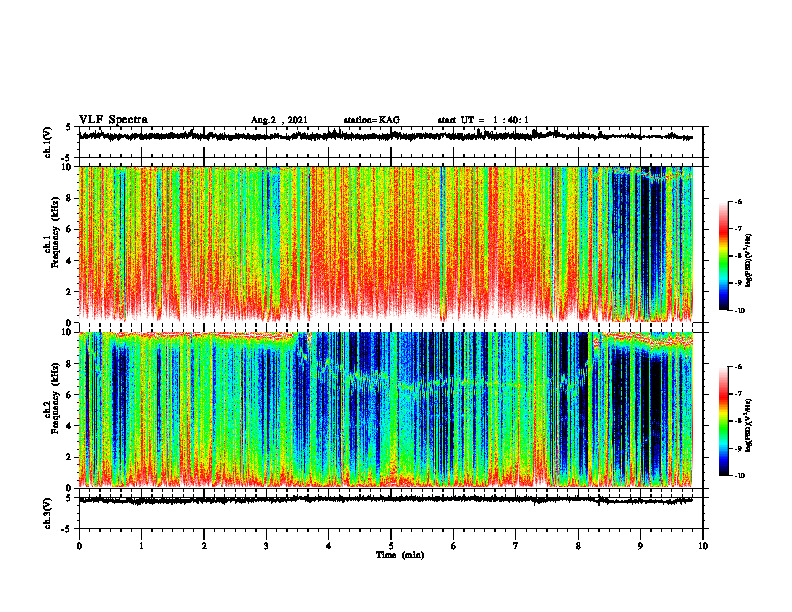
Task: Click the "10" frequency tick of ch.1 spectrogram
Action: pyautogui.click(x=69, y=167)
